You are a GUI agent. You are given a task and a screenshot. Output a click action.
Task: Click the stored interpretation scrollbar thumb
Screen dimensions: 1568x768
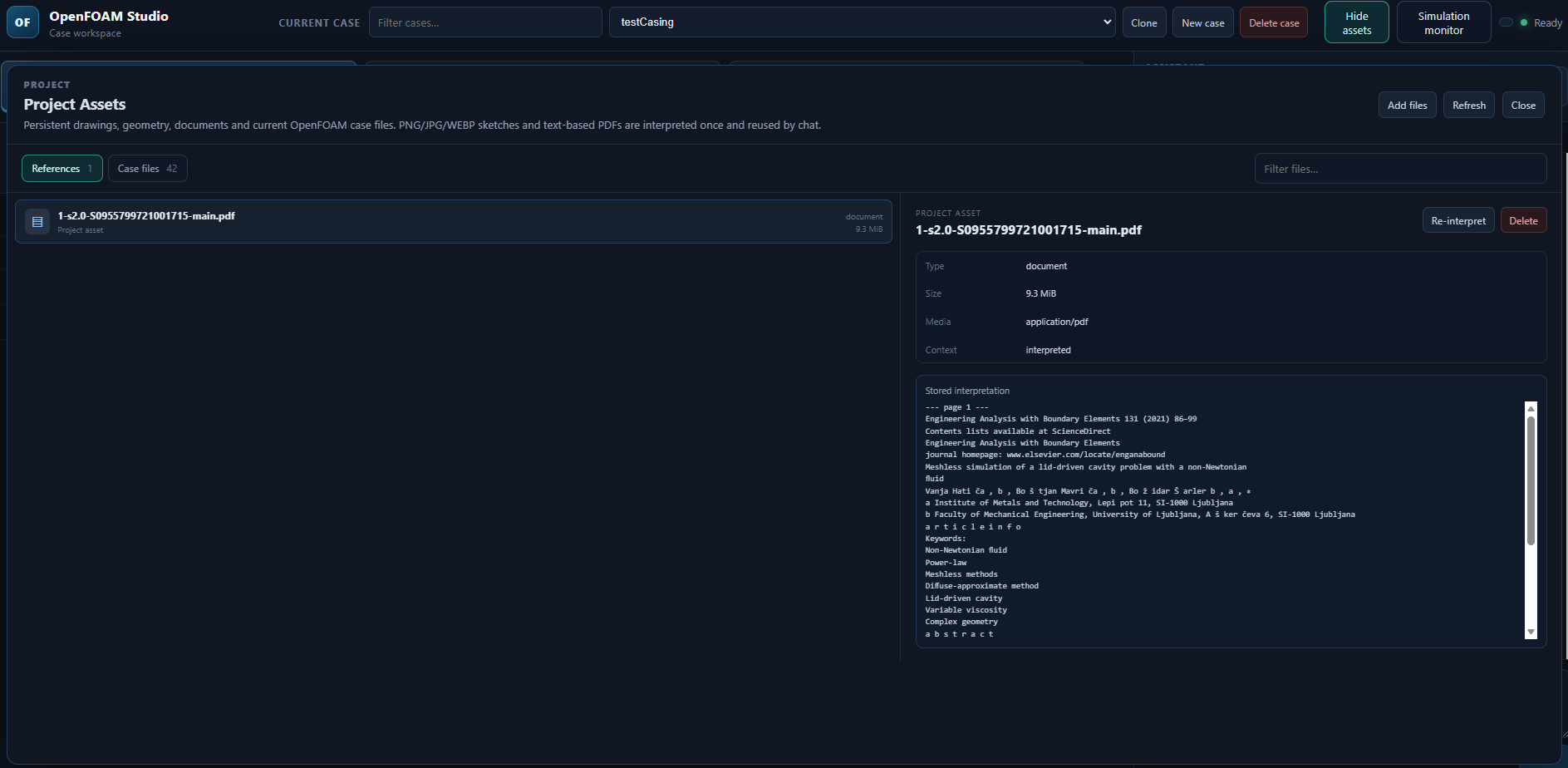coord(1531,480)
